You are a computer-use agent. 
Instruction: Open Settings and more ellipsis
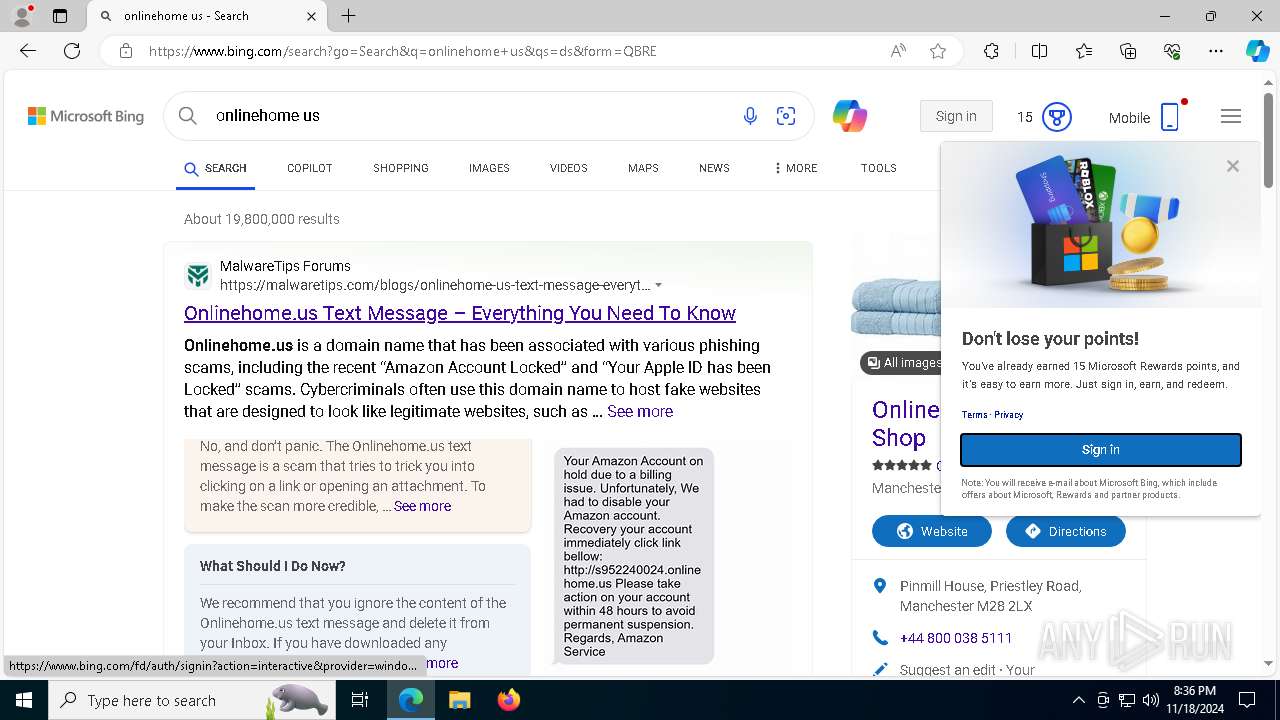1216,51
